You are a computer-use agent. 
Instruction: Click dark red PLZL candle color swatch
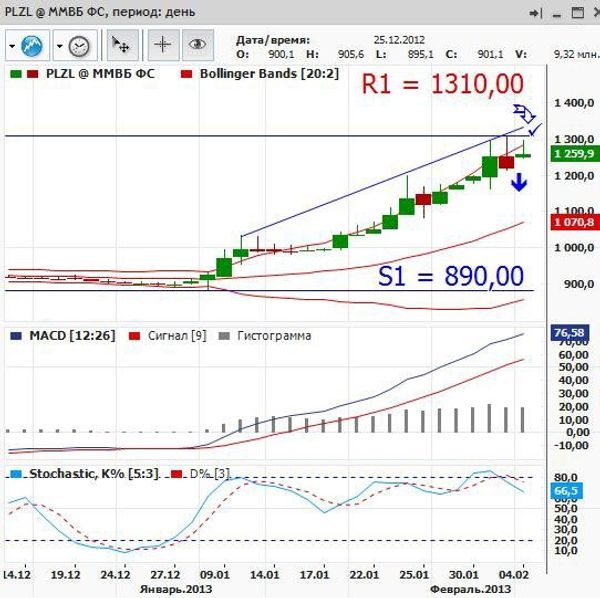pos(33,74)
